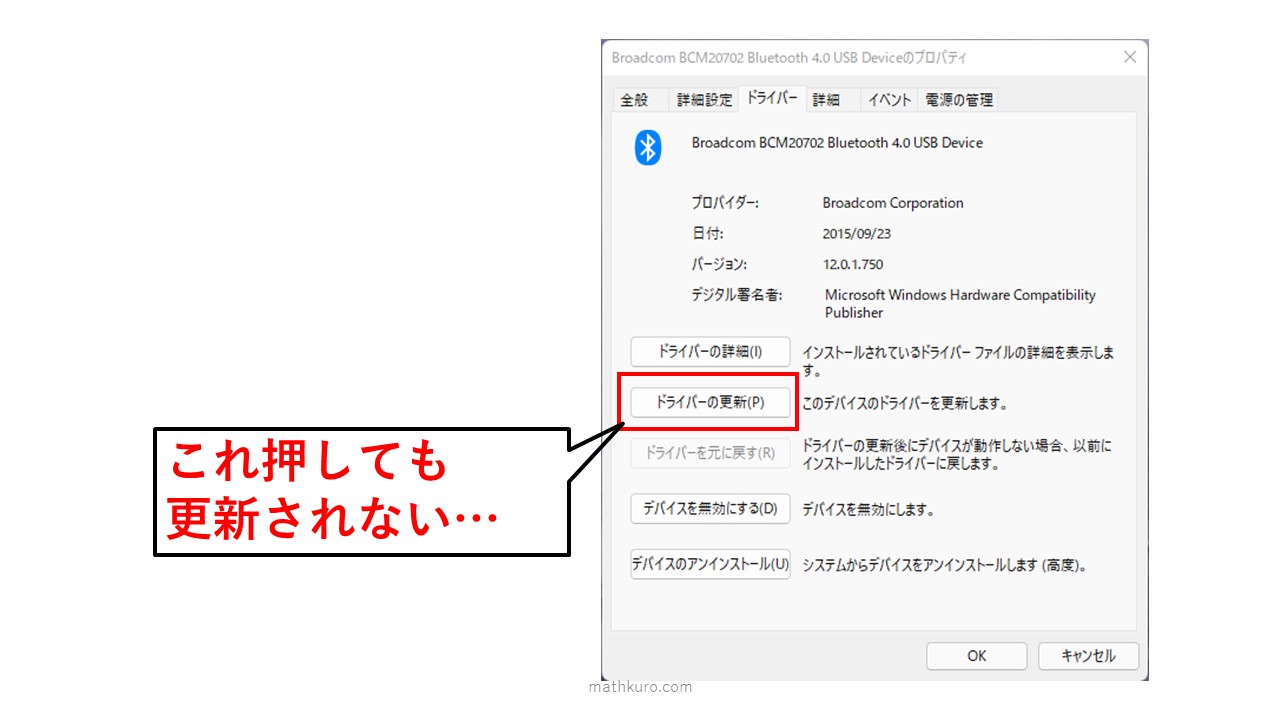Click the version value 12.0.1.750

pos(853,265)
